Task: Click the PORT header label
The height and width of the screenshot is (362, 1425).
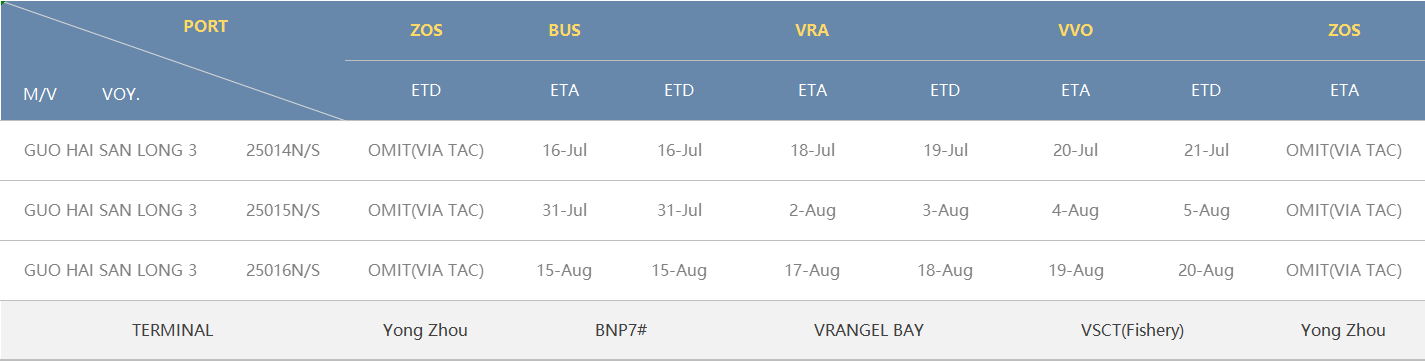Action: tap(205, 27)
